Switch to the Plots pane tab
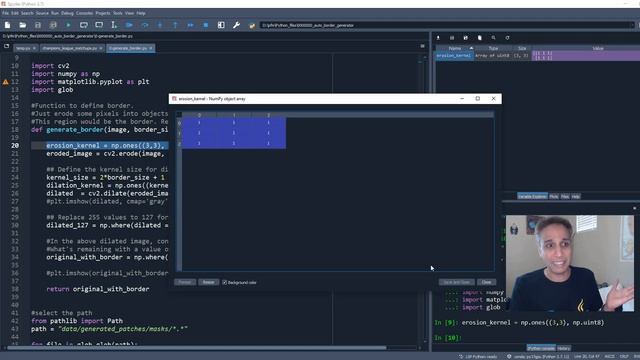640x360 pixels. pos(553,196)
